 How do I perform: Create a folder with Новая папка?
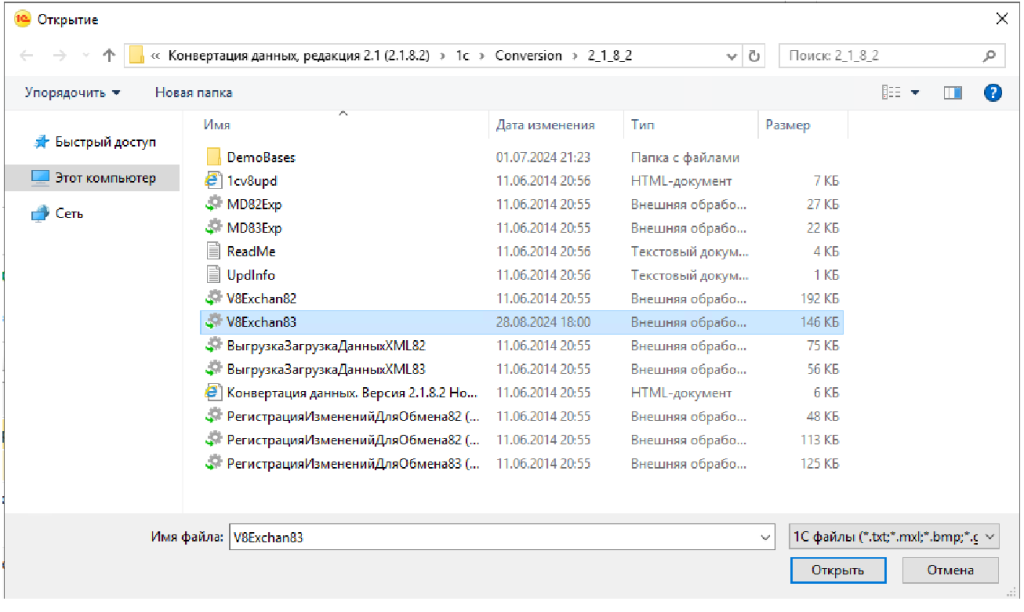point(193,93)
